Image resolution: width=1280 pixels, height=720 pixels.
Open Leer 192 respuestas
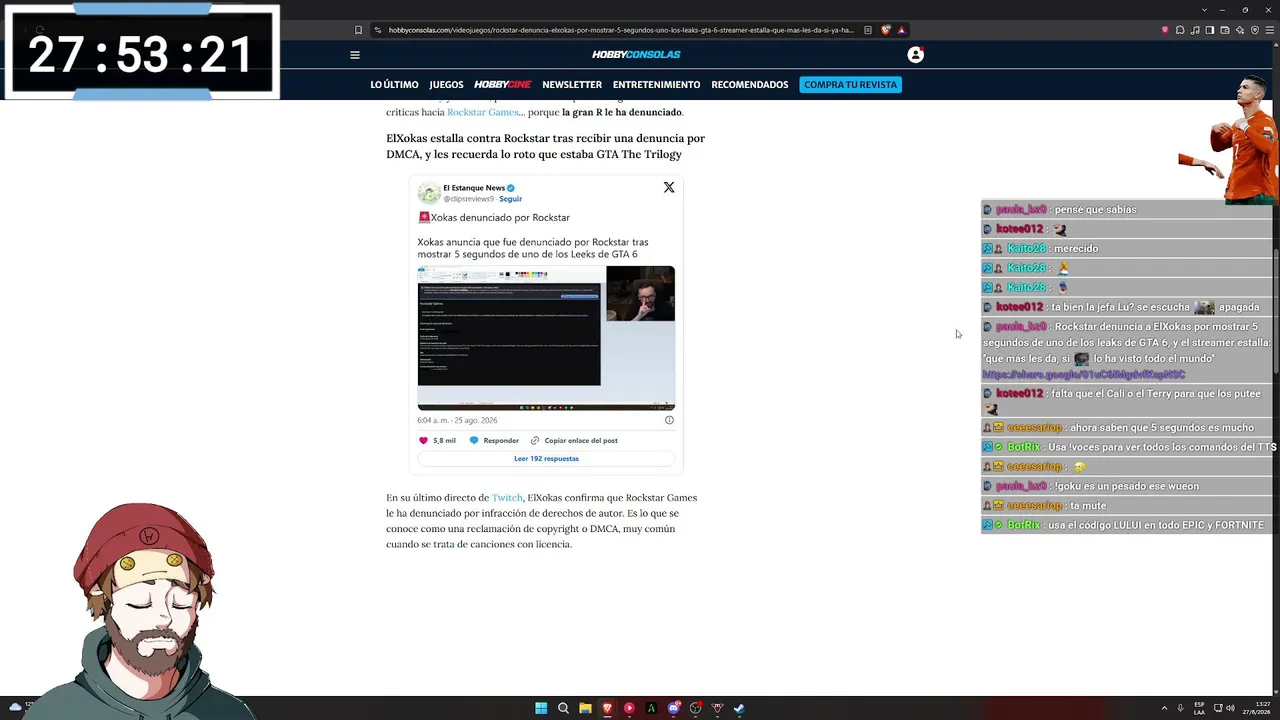[546, 458]
